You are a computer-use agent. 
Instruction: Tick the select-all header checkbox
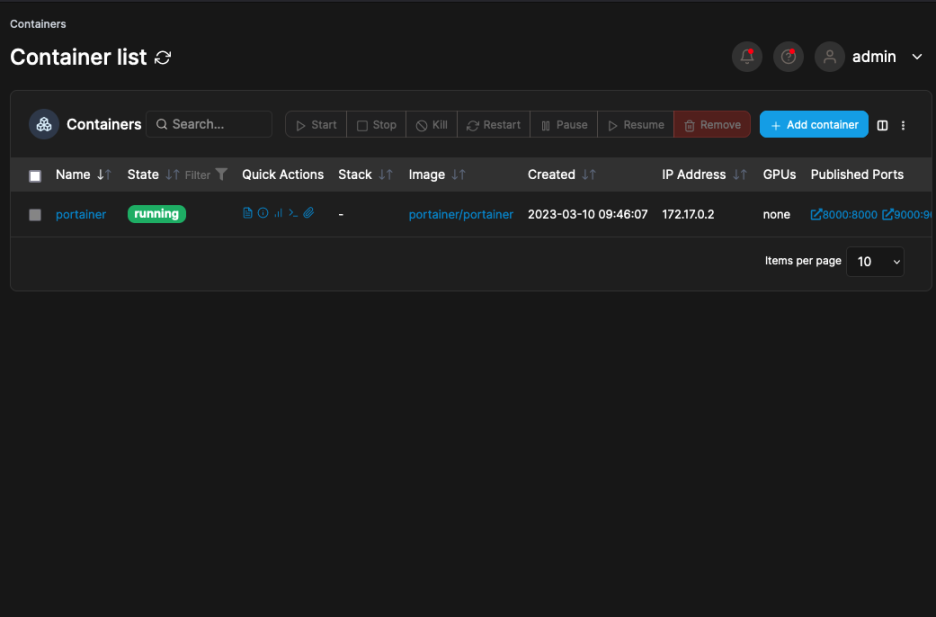click(x=35, y=176)
